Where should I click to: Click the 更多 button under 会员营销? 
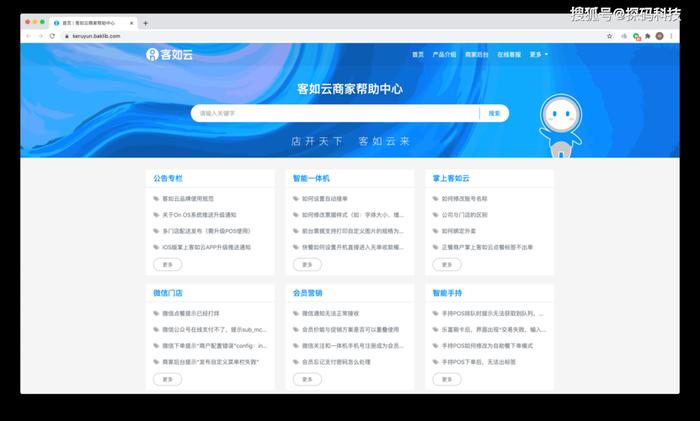(307, 379)
